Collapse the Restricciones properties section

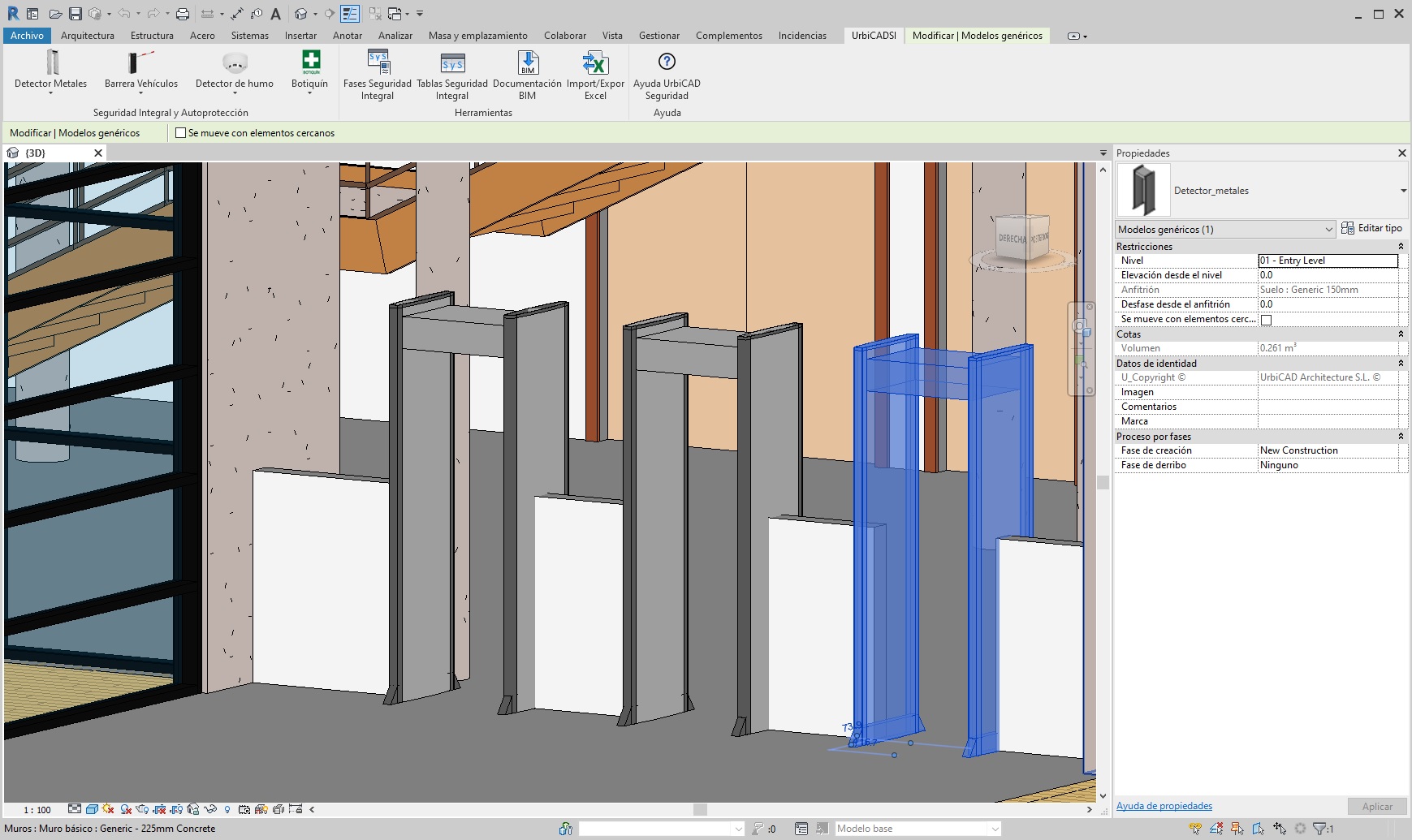click(x=1400, y=247)
